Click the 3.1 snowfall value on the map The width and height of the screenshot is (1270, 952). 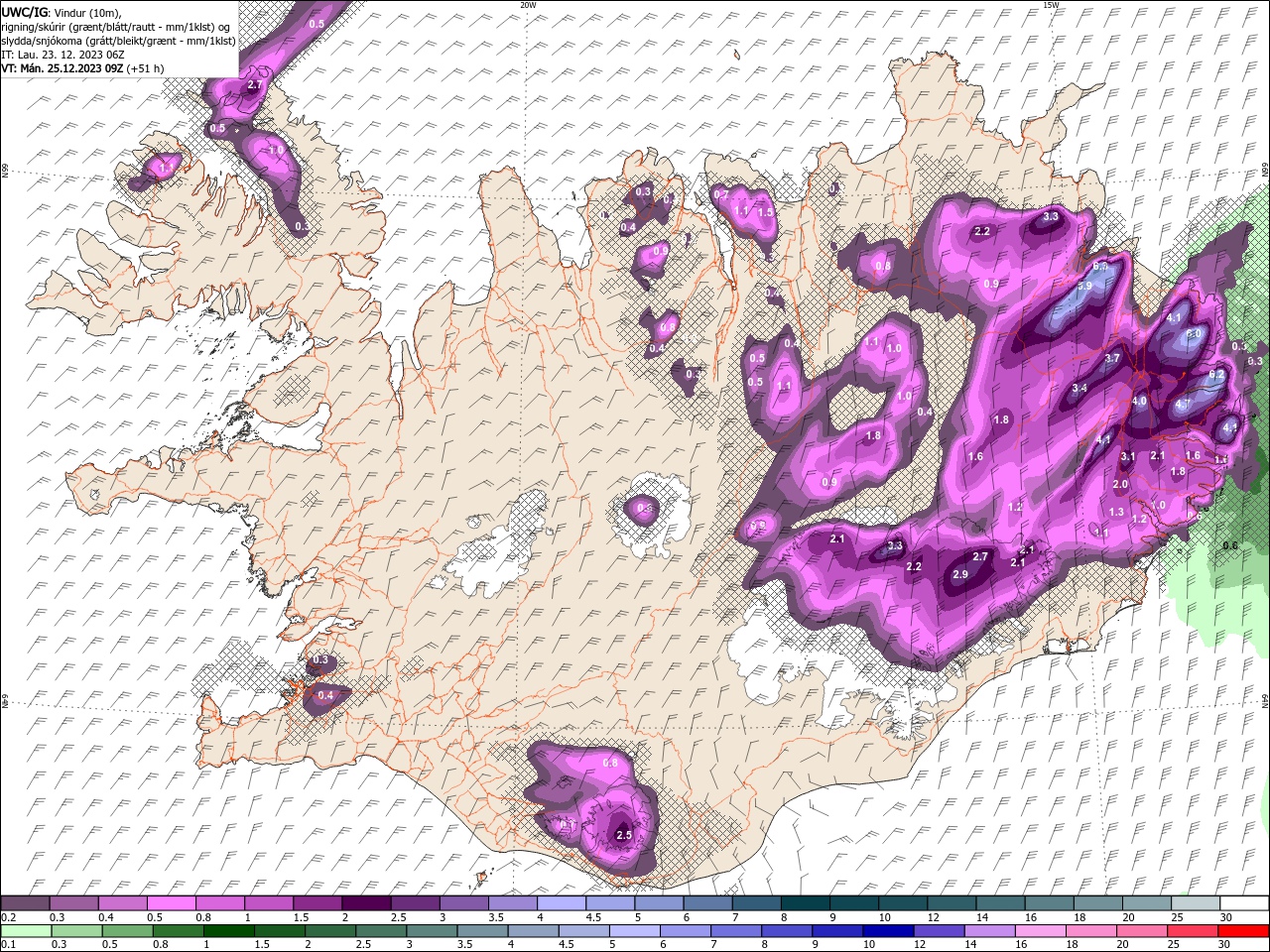[1127, 456]
